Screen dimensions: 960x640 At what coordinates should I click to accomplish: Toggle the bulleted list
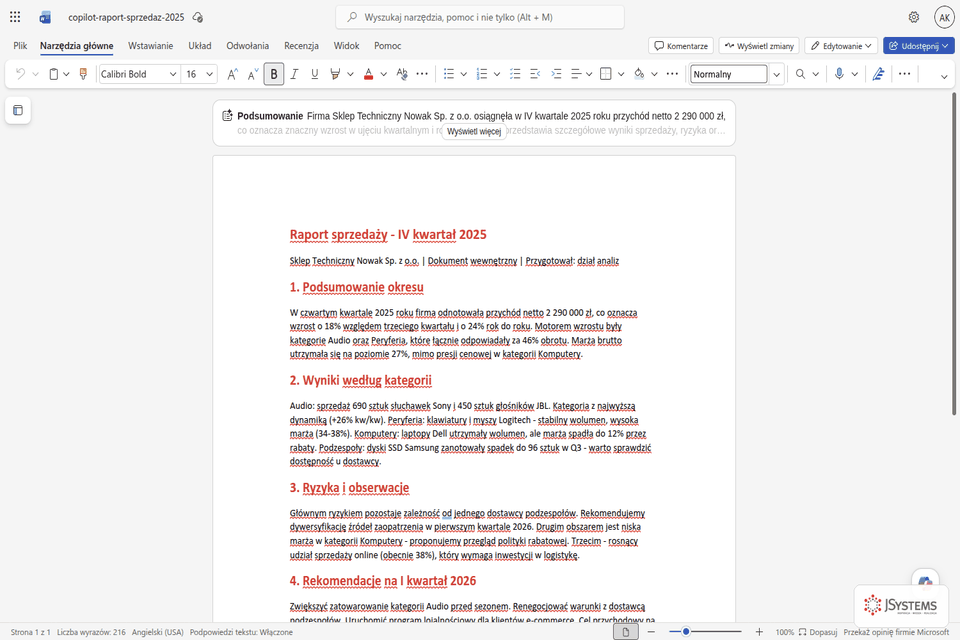(449, 74)
